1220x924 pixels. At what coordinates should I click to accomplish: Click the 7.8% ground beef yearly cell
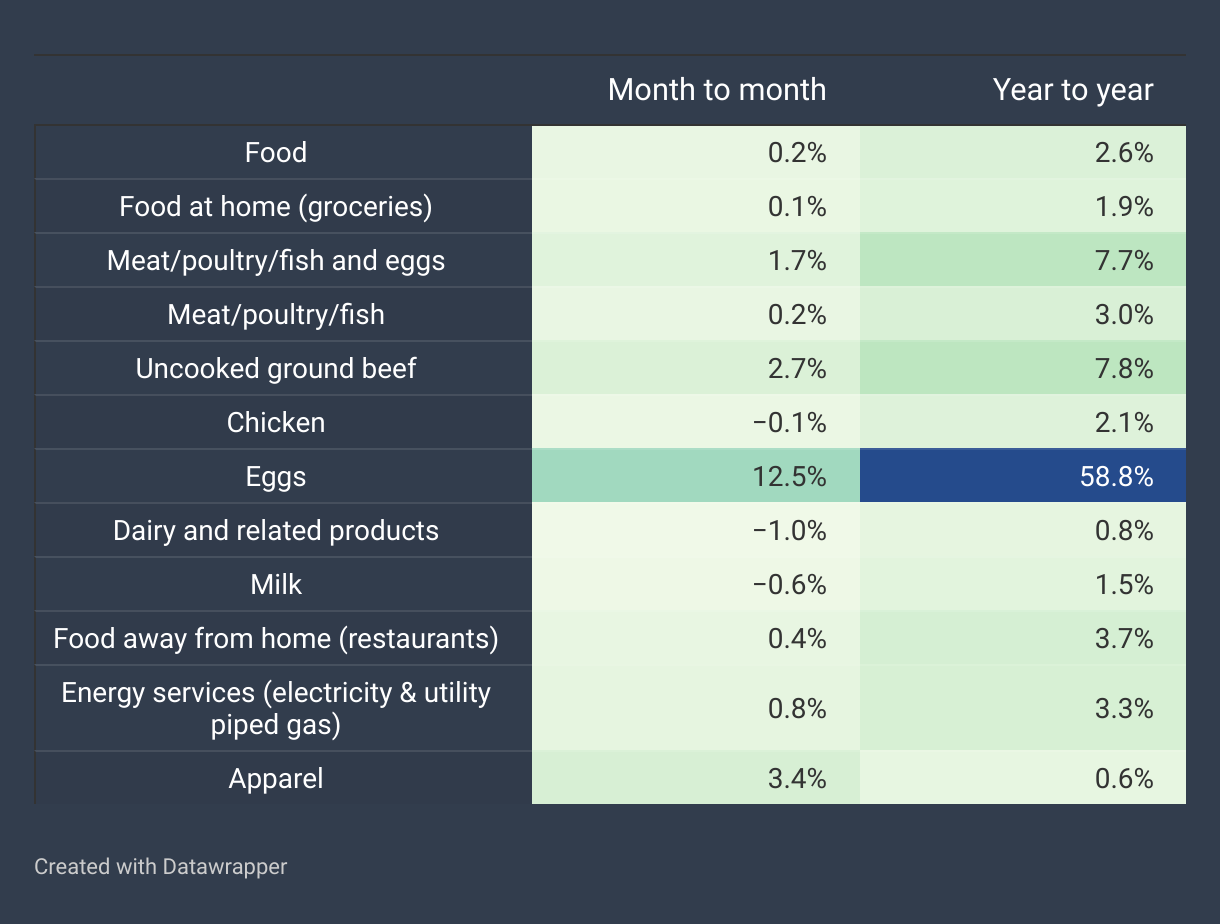1023,369
